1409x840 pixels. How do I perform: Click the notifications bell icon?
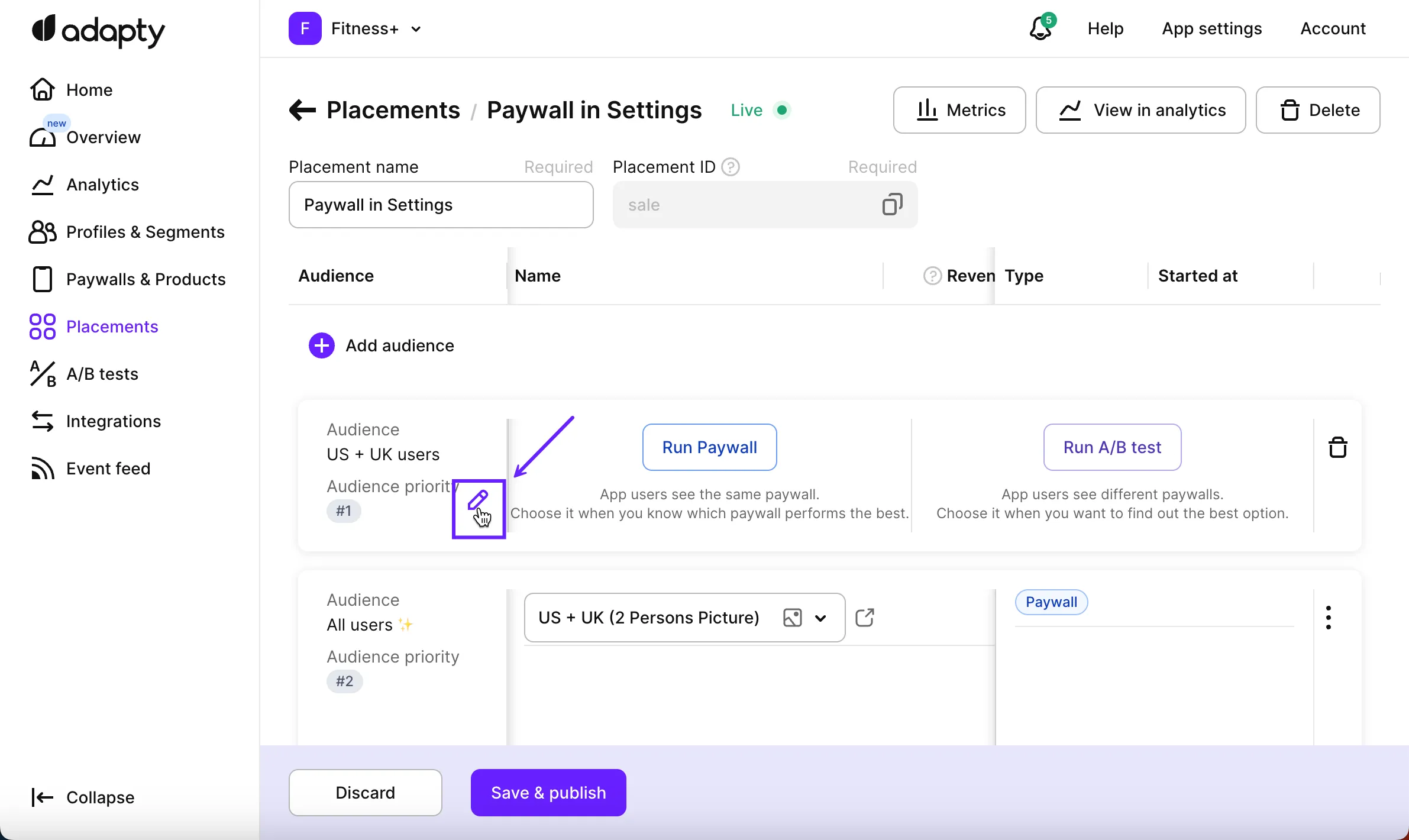pyautogui.click(x=1040, y=28)
